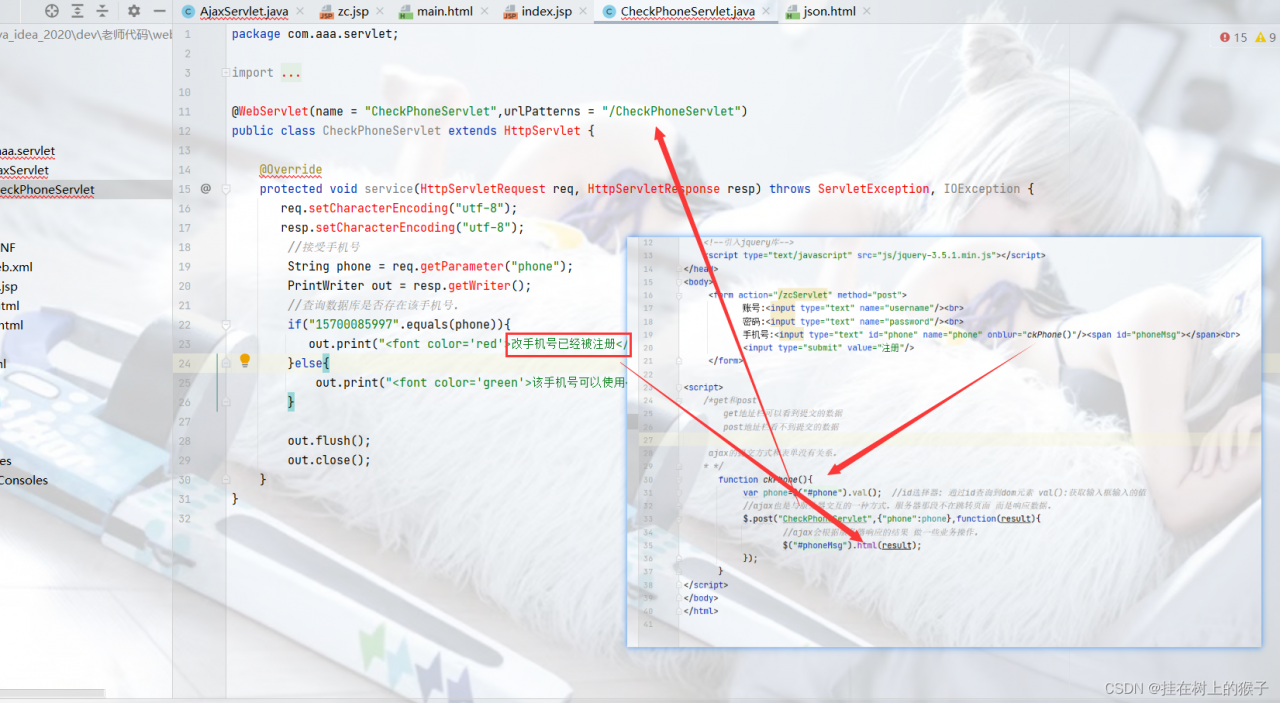Hide the Structure panel with minus icon
The image size is (1280, 703).
pos(159,11)
